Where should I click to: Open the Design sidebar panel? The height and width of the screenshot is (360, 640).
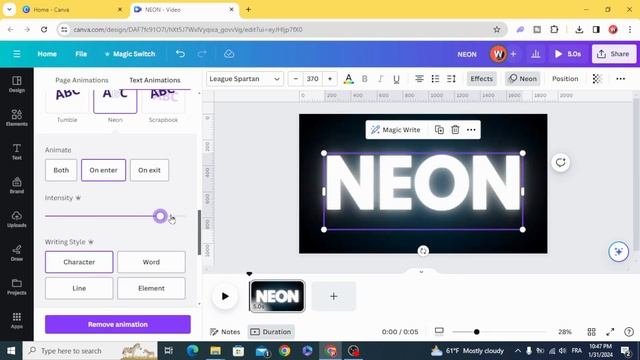17,84
